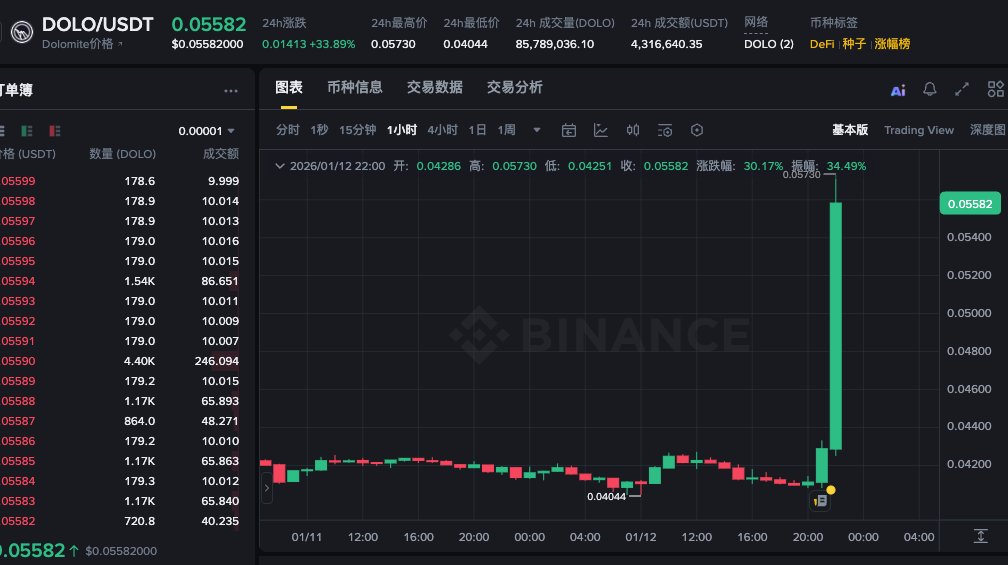Click the 种子 tag
The image size is (1008, 565).
pyautogui.click(x=854, y=44)
